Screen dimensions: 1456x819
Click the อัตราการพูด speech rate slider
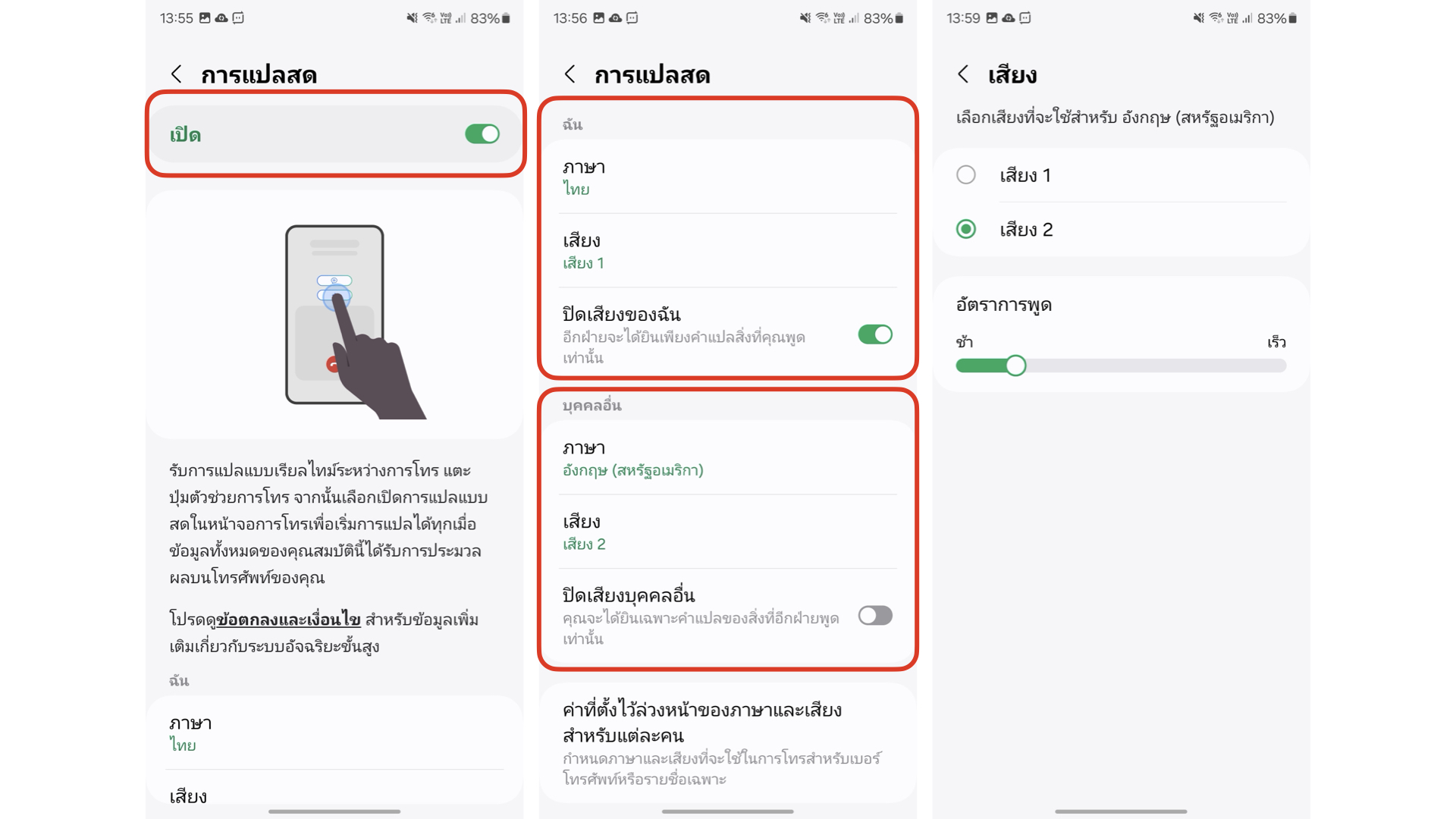coord(1121,366)
